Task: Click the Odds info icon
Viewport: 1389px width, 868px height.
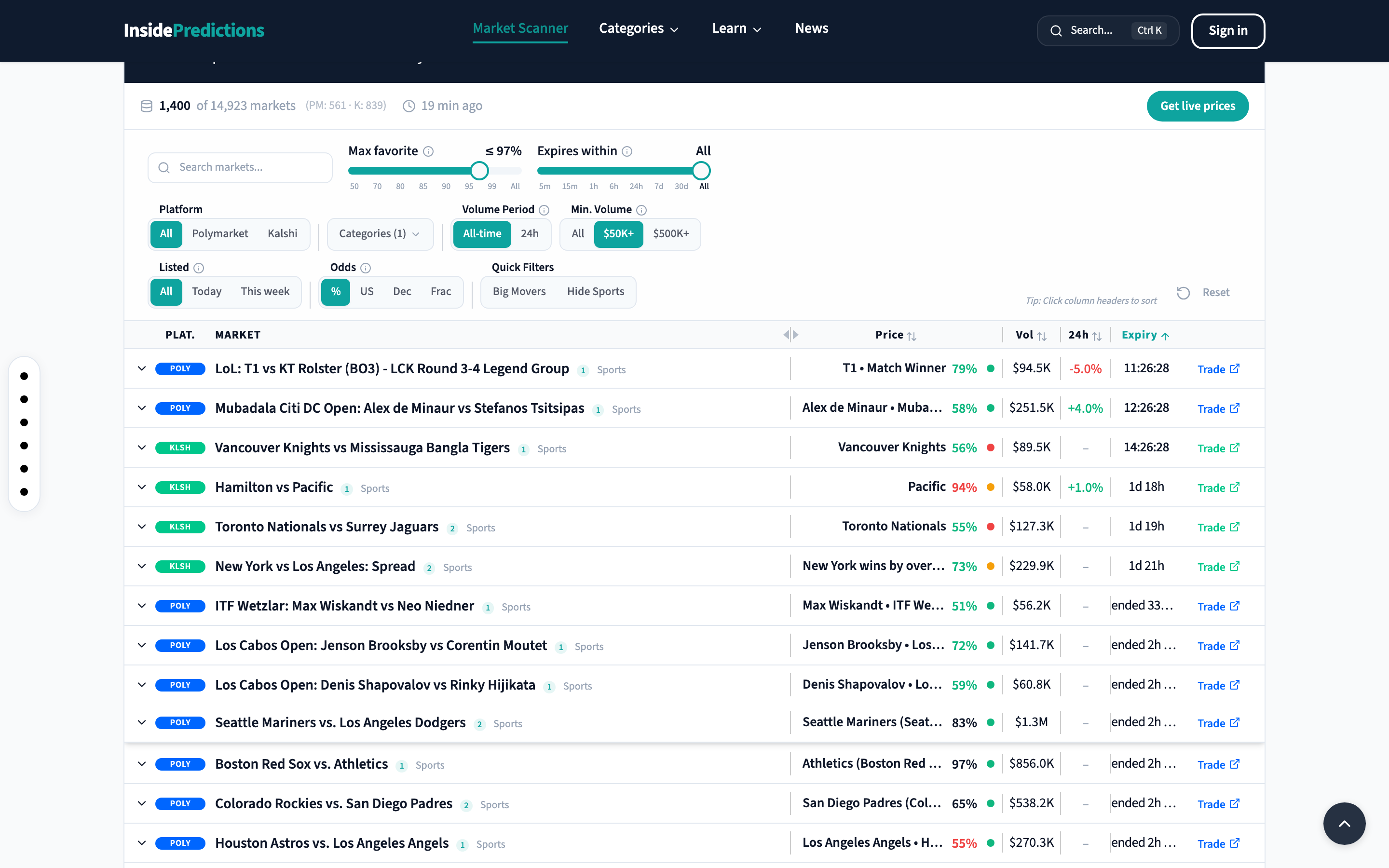Action: (366, 268)
